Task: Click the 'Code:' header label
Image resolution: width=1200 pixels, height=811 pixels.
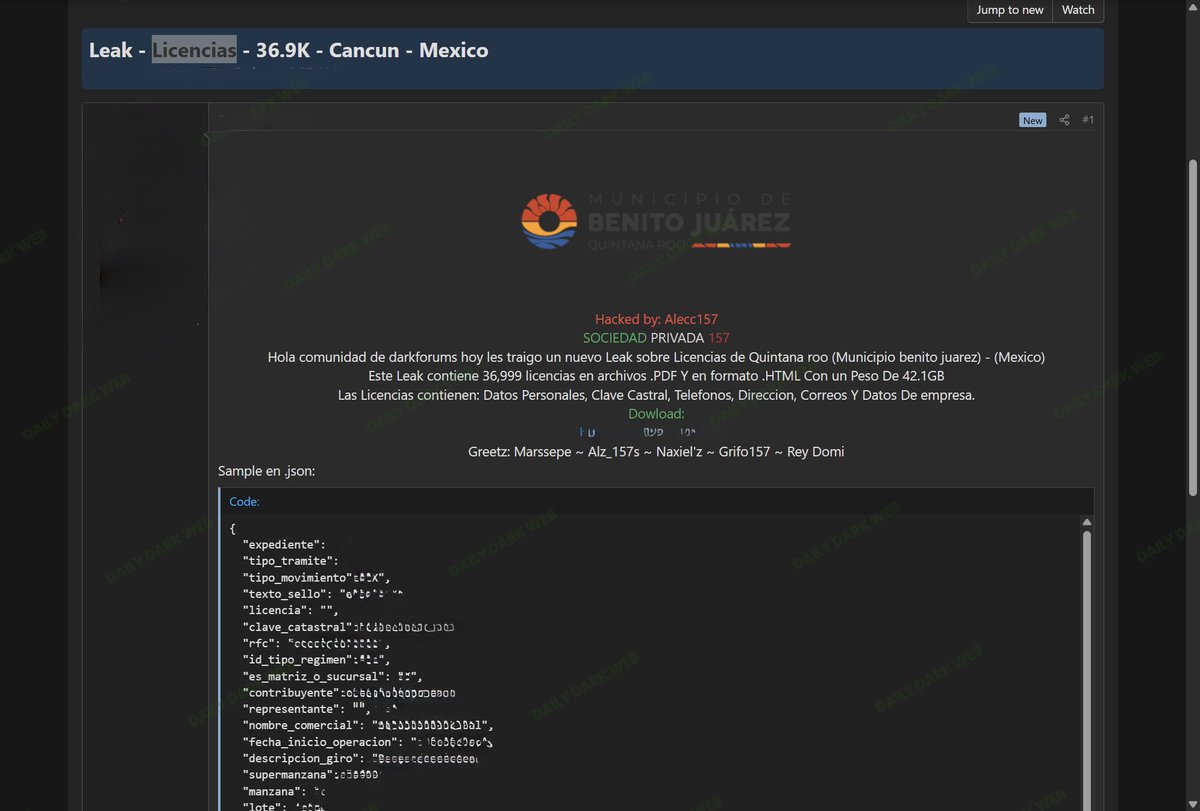Action: (244, 502)
